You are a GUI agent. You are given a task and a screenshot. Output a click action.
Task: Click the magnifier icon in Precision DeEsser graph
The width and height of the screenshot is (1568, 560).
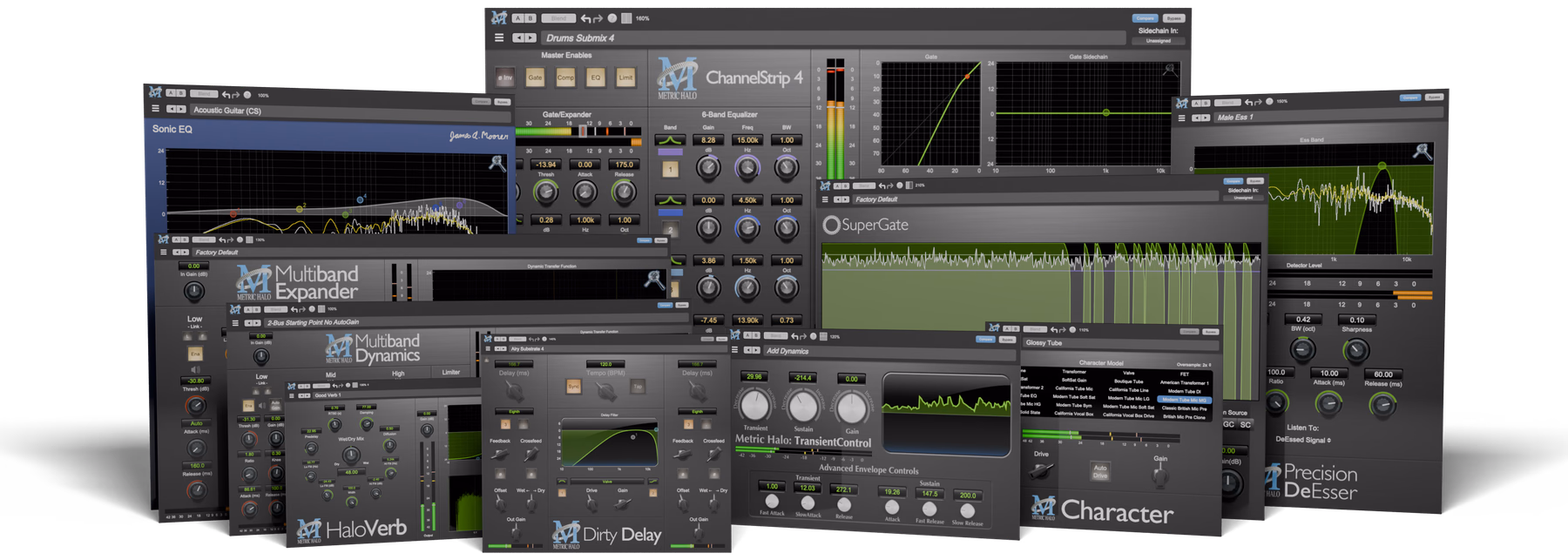click(x=1422, y=152)
